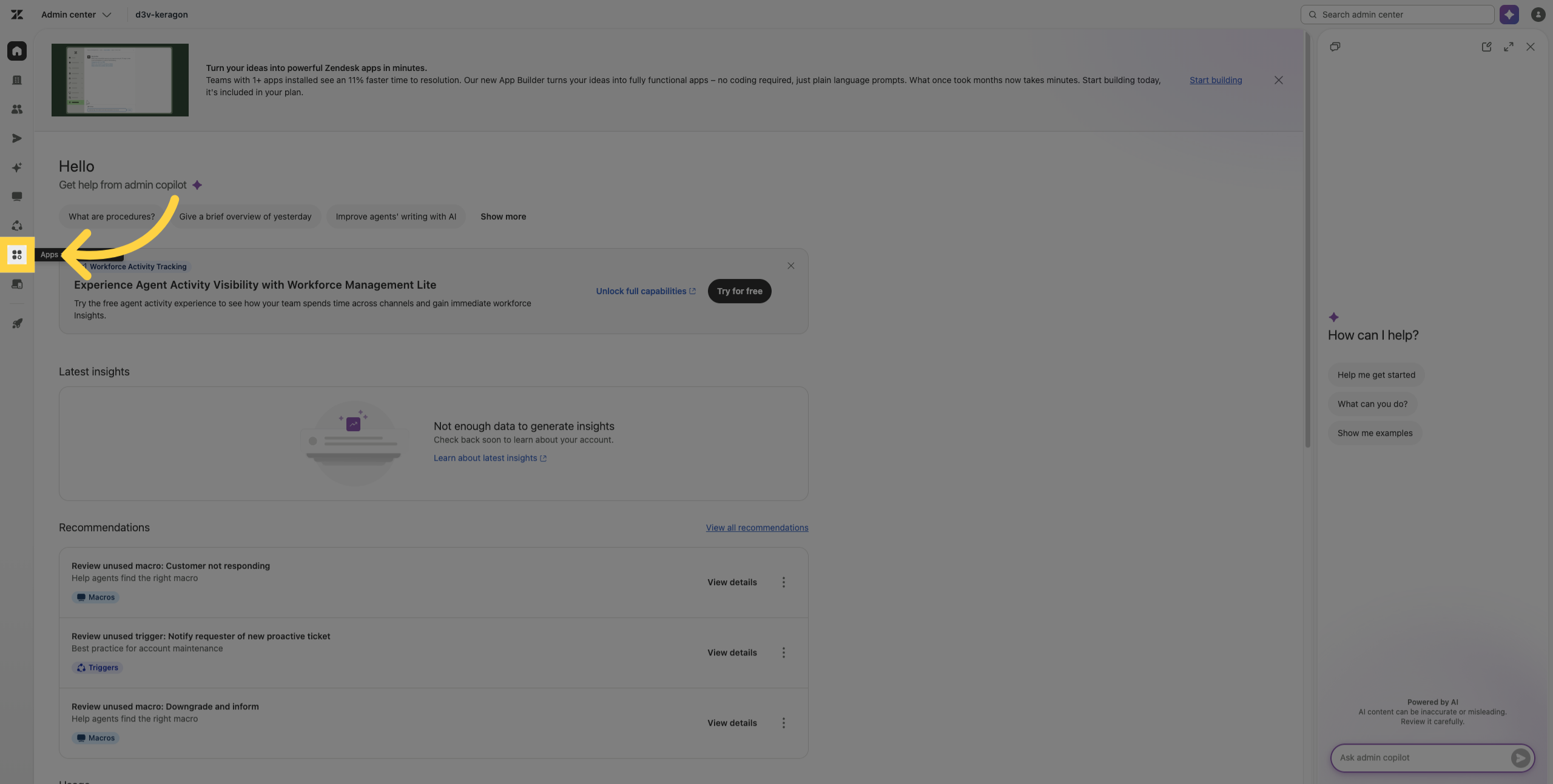This screenshot has height=784, width=1553.
Task: Open Apps and integrations sidebar icon
Action: pos(17,255)
